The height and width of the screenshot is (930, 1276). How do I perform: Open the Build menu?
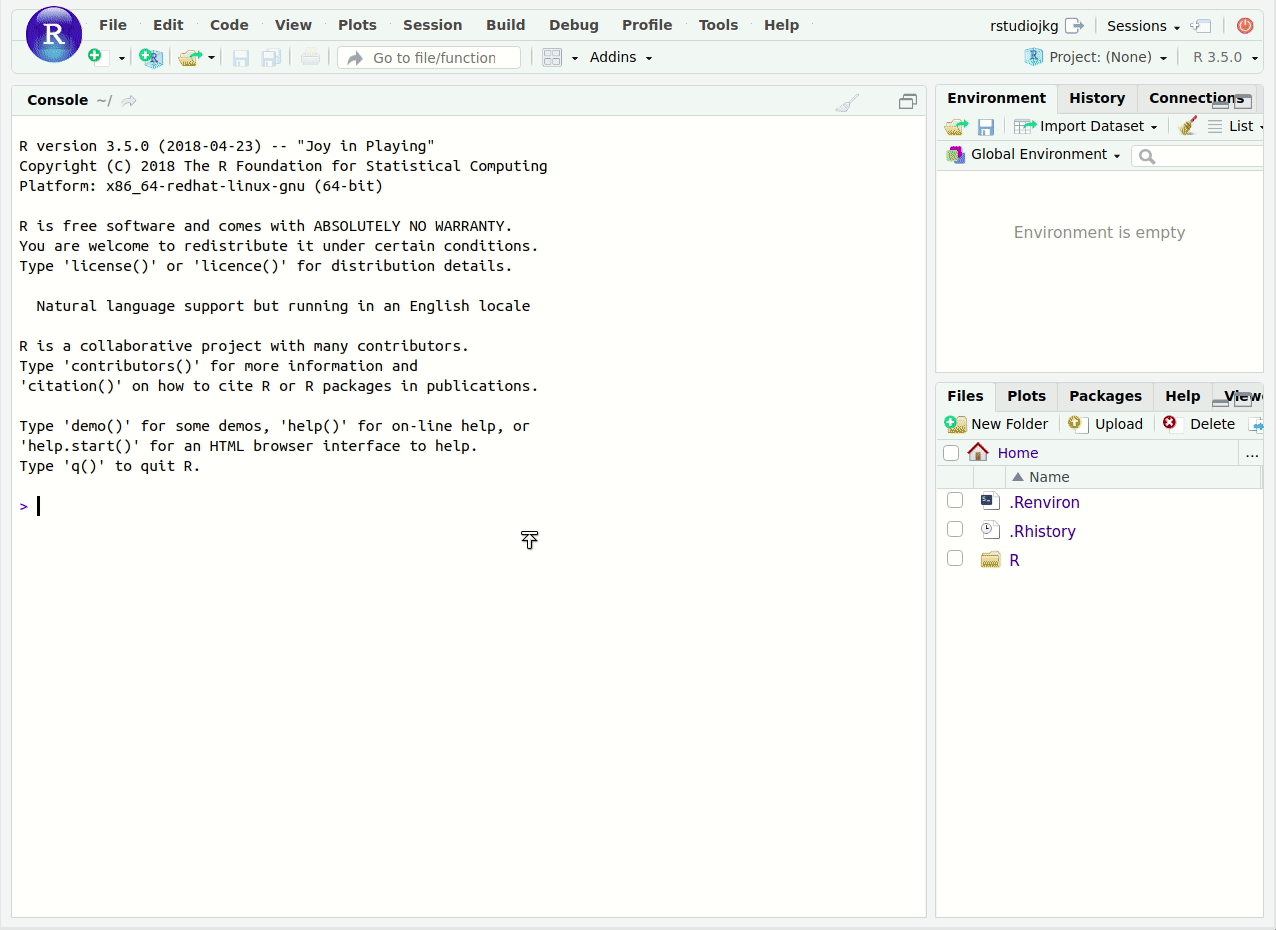505,25
